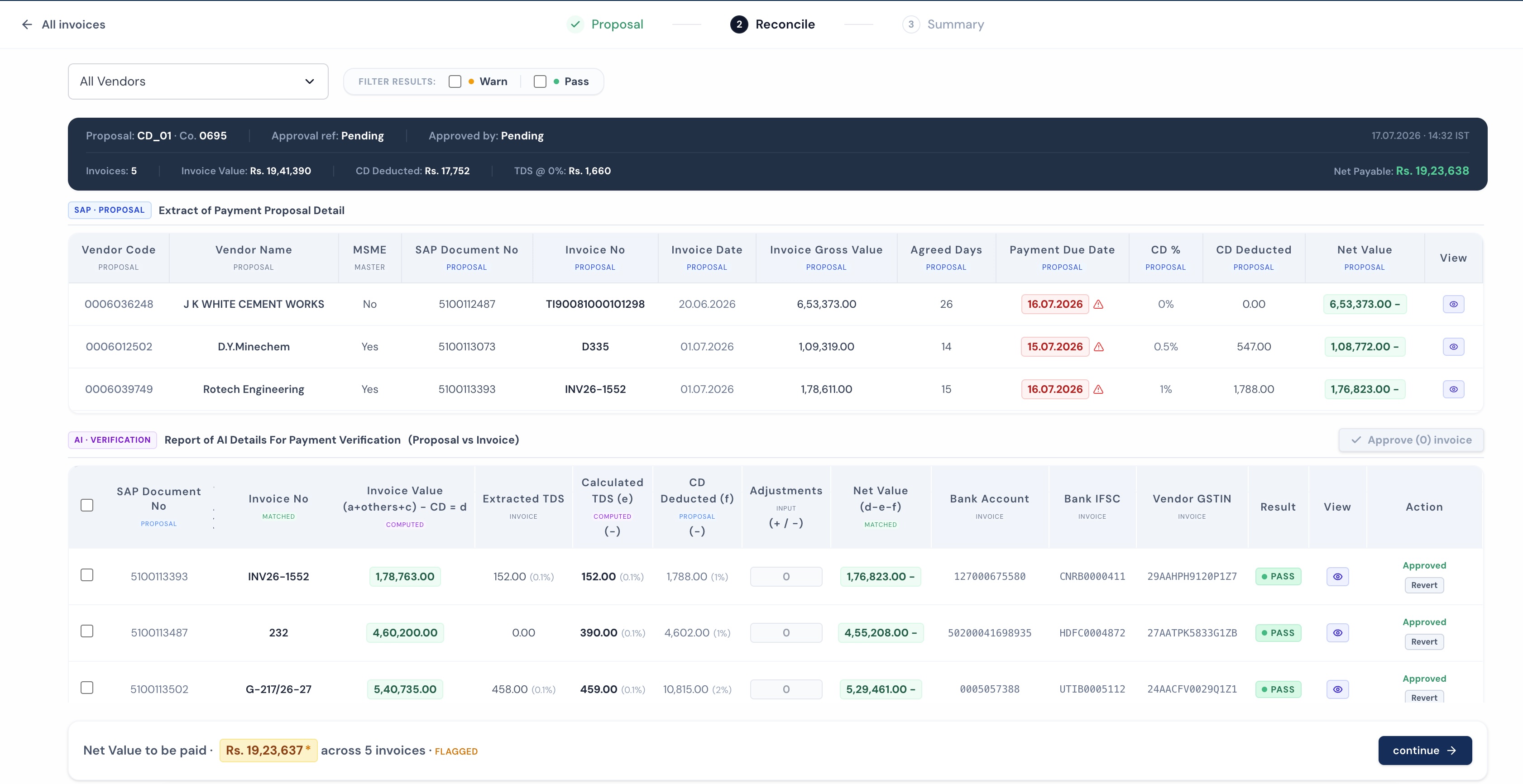The image size is (1523, 784).
Task: Click the PASS result badge for invoice 232
Action: pos(1278,633)
